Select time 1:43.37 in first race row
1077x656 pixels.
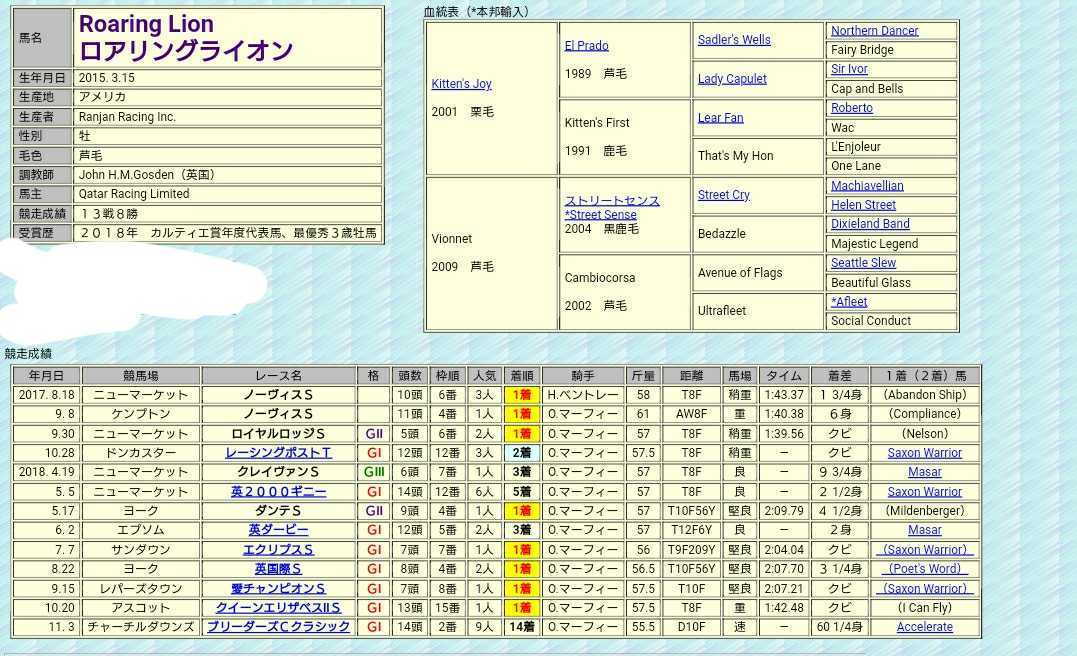[x=784, y=395]
